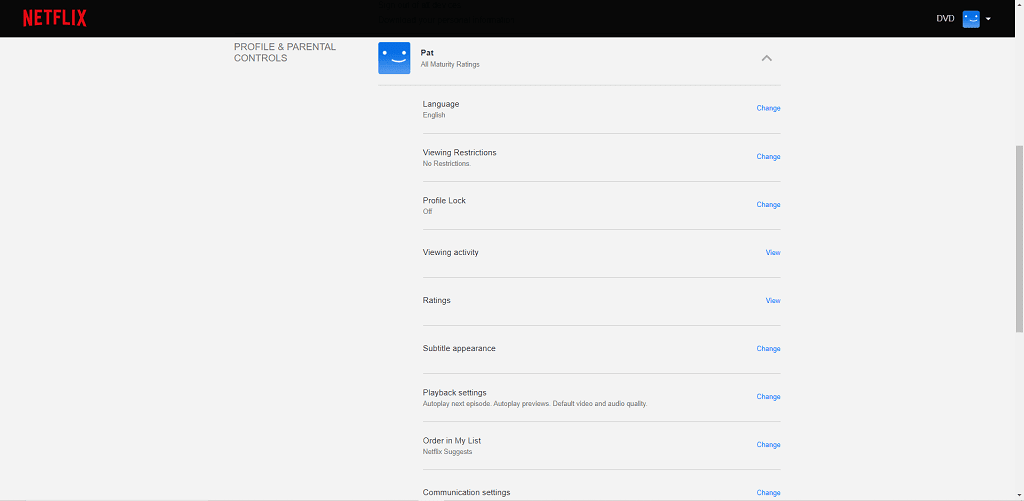Image resolution: width=1024 pixels, height=501 pixels.
Task: Change Order in My List
Action: [x=768, y=445]
